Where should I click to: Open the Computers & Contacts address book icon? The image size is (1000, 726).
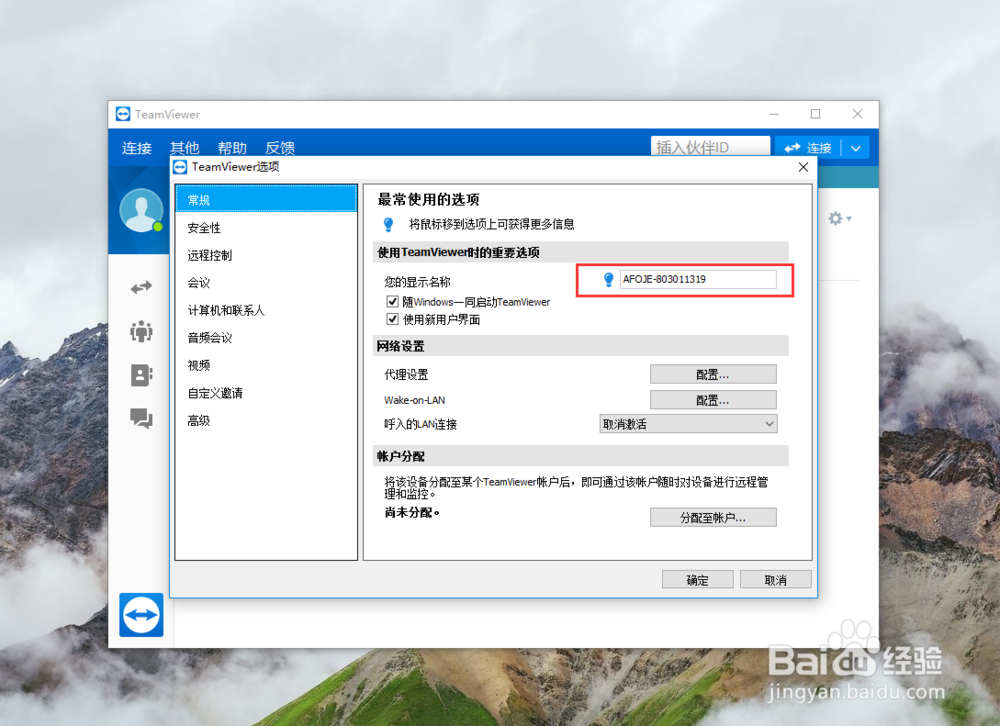[x=141, y=375]
